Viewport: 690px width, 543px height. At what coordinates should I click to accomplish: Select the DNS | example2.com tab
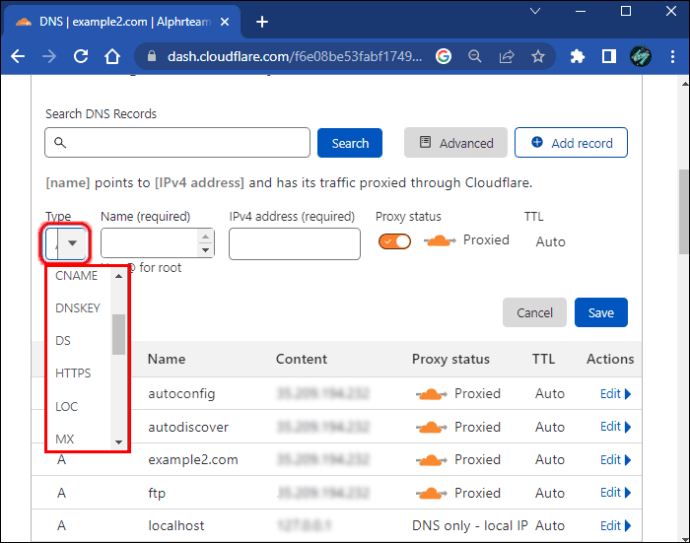coord(122,22)
